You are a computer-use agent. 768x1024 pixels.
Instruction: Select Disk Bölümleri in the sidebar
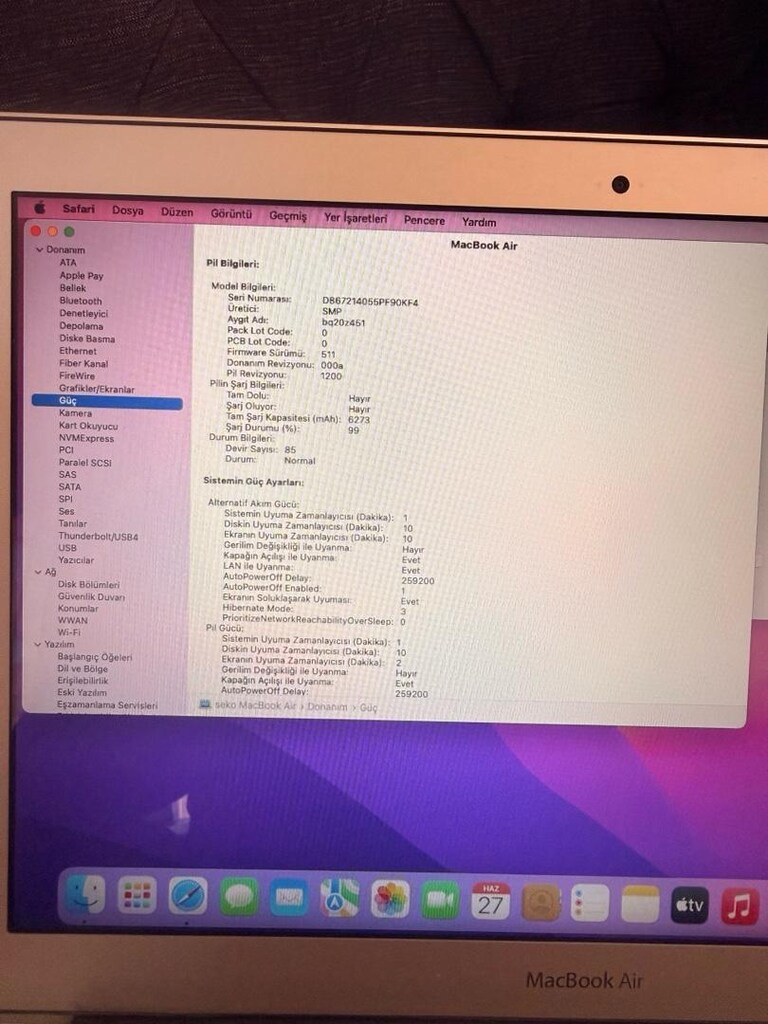click(89, 584)
